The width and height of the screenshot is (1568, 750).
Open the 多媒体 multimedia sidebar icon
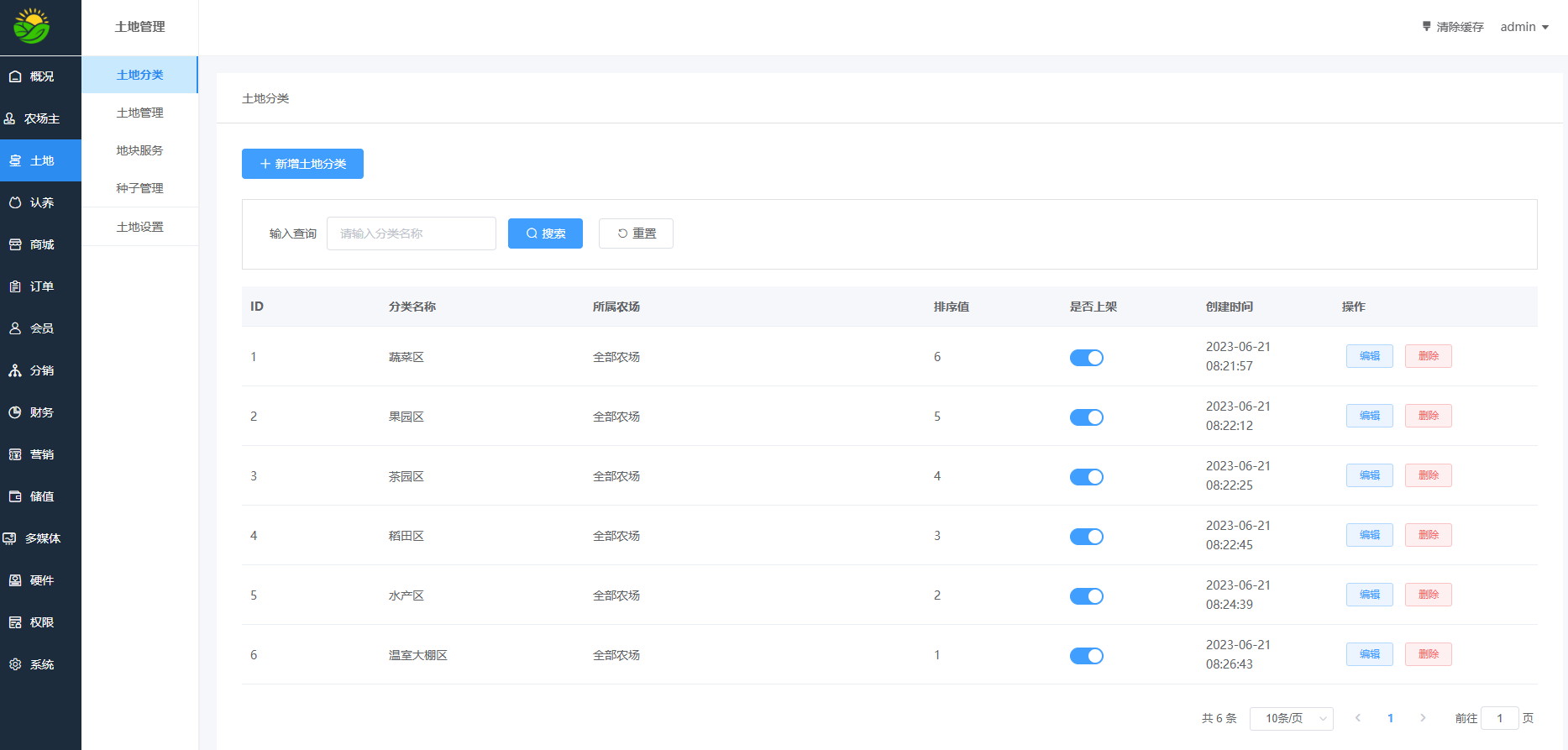tap(10, 538)
